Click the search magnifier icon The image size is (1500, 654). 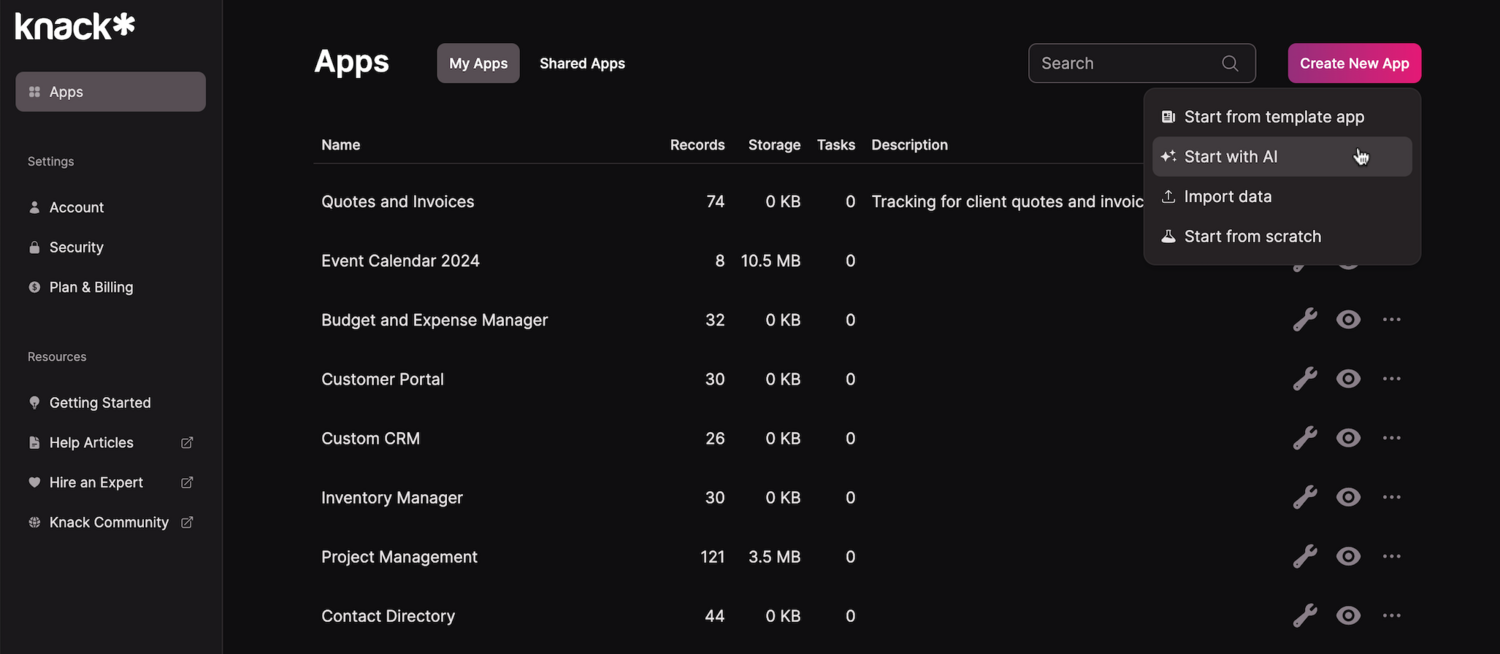[x=1230, y=63]
